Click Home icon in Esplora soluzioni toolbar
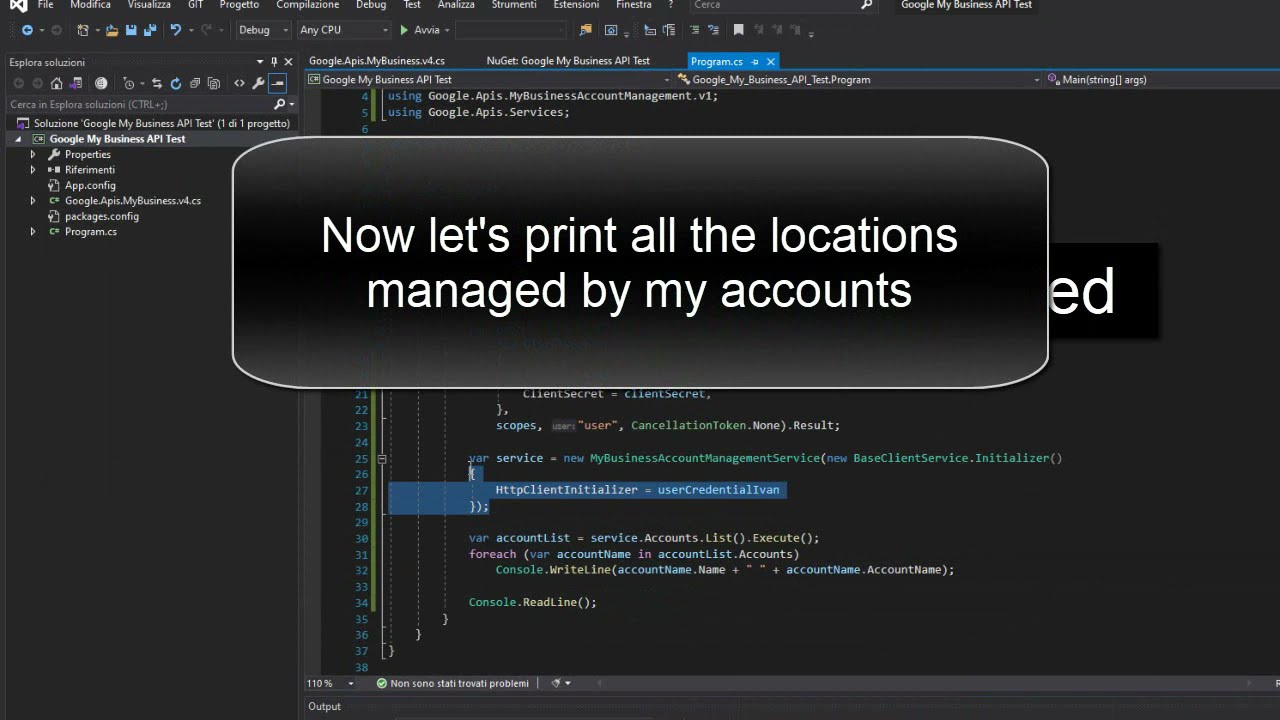Viewport: 1280px width, 720px height. point(57,83)
